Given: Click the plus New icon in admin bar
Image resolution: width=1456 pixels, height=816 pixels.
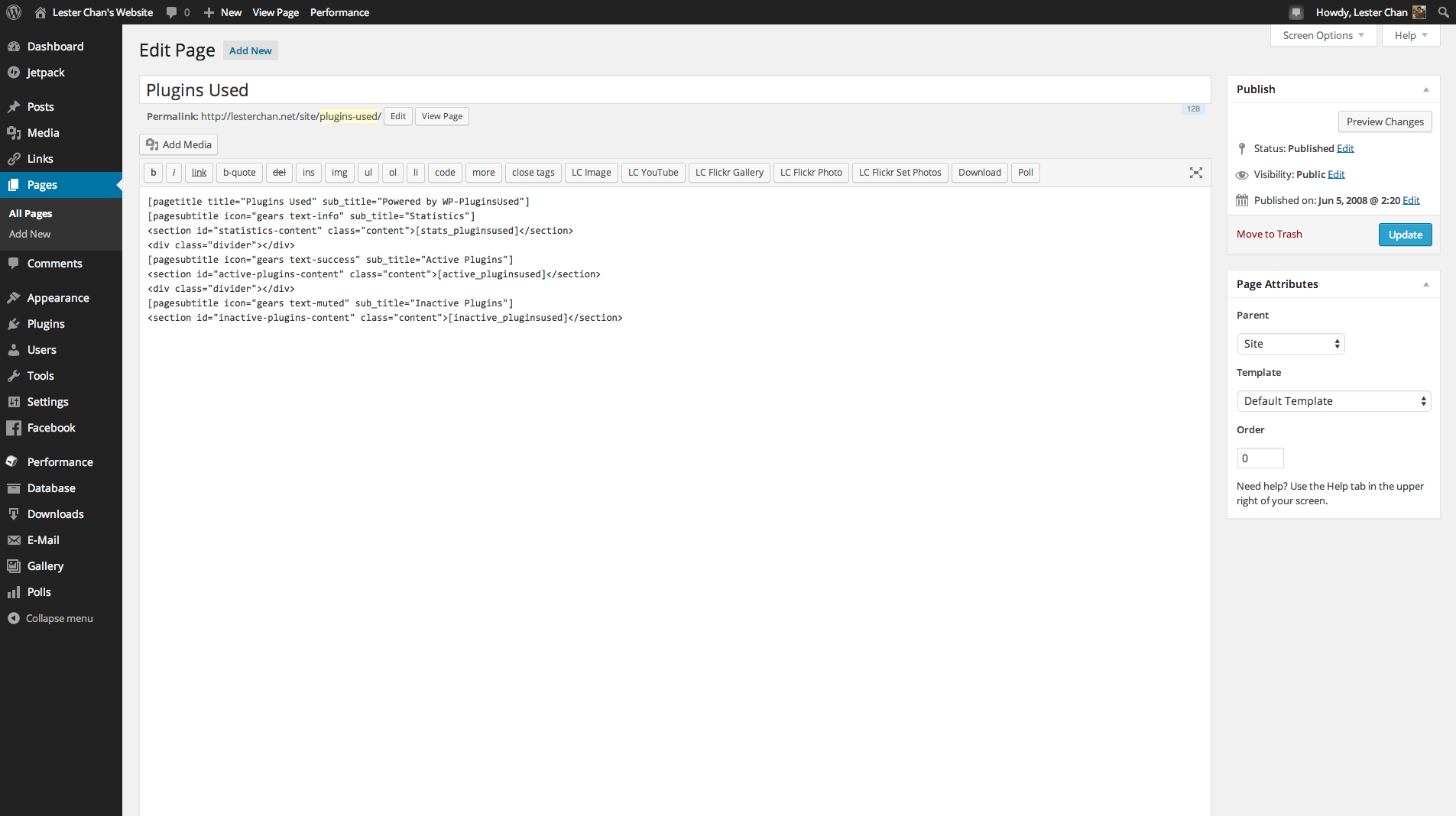Looking at the screenshot, I should pyautogui.click(x=209, y=12).
